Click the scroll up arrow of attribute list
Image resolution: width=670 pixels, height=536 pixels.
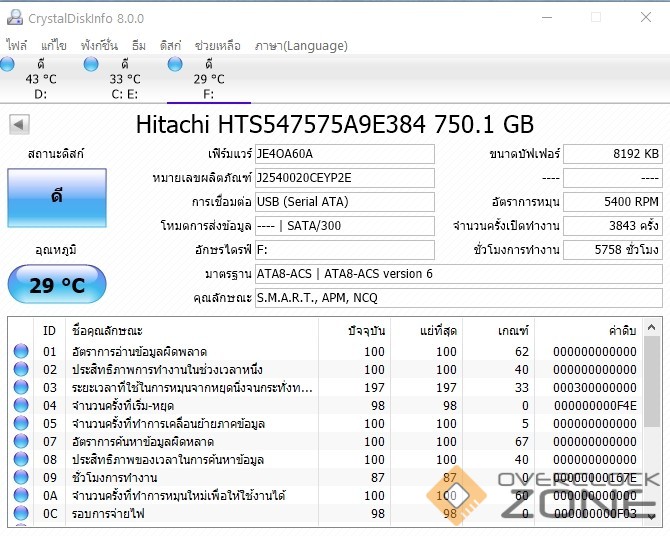pyautogui.click(x=652, y=327)
